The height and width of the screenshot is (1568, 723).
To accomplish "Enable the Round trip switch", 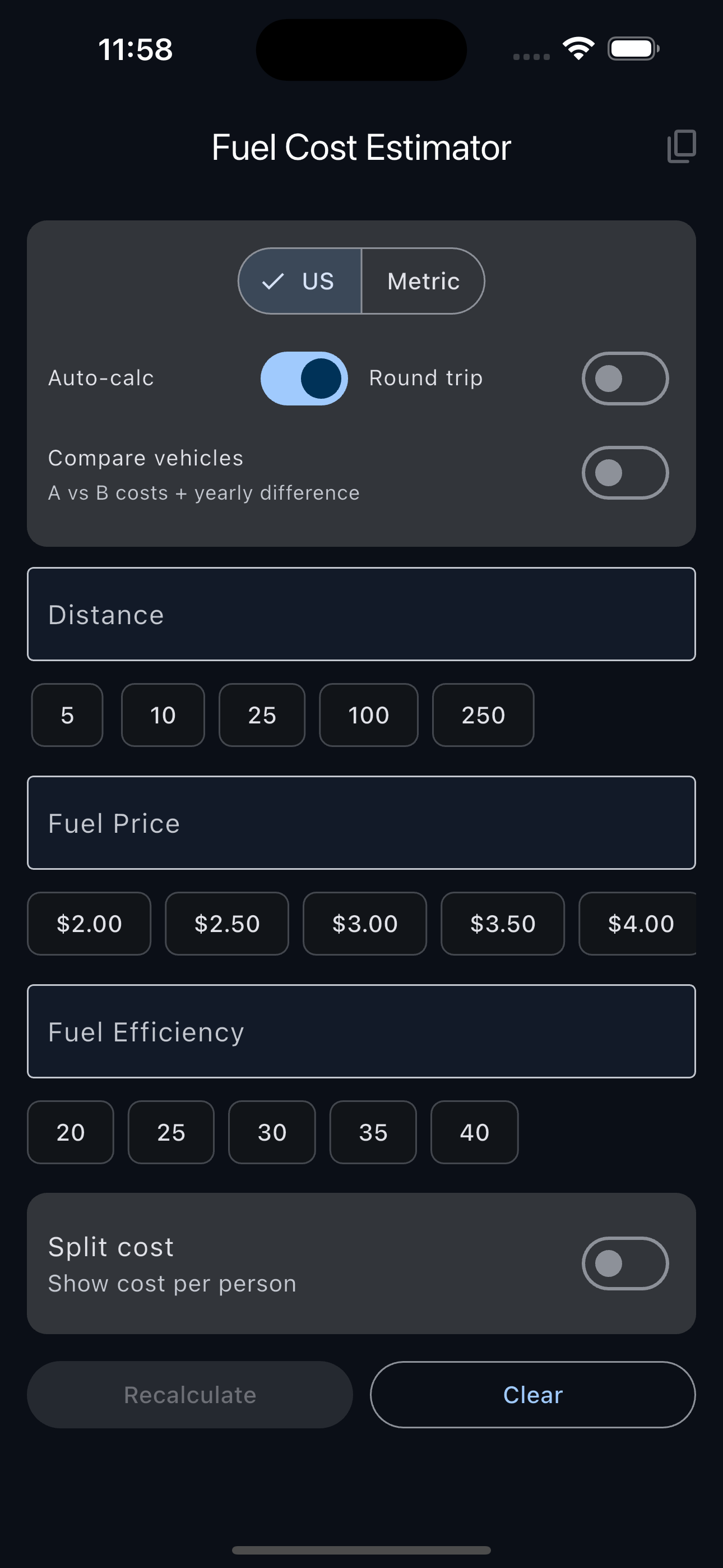I will point(624,378).
